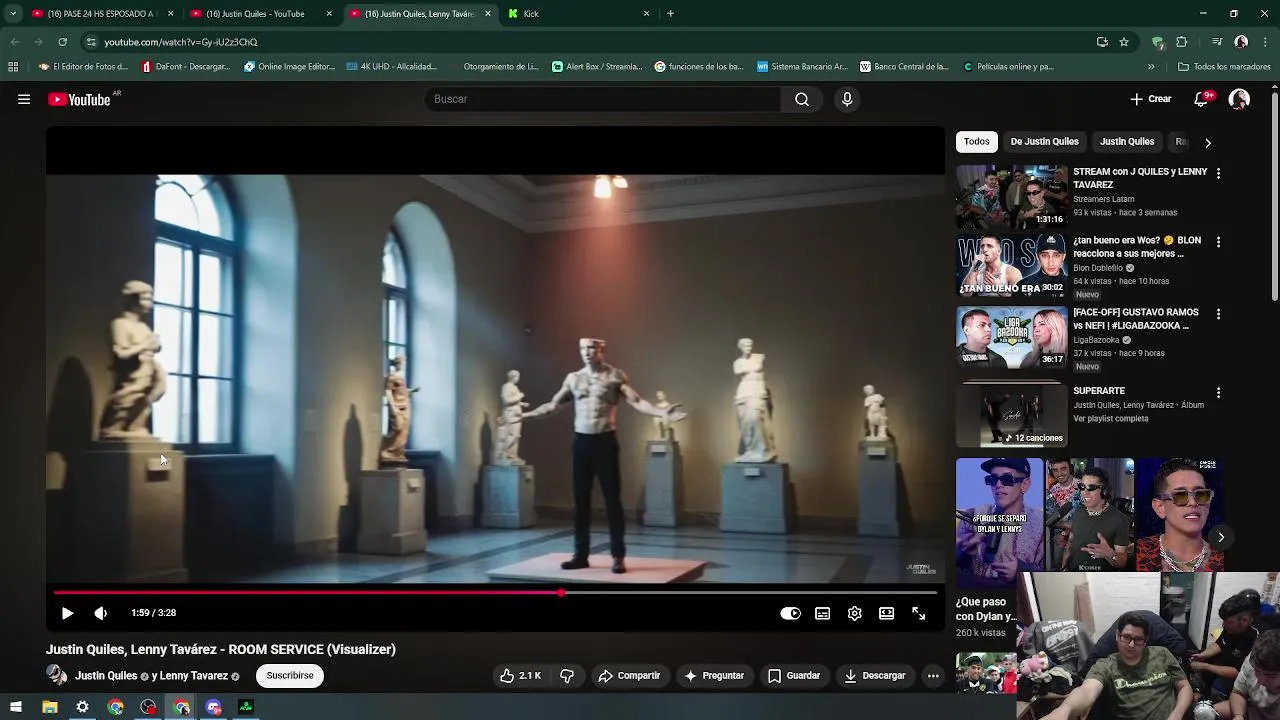
Task: Open File Explorer from taskbar
Action: 50,707
